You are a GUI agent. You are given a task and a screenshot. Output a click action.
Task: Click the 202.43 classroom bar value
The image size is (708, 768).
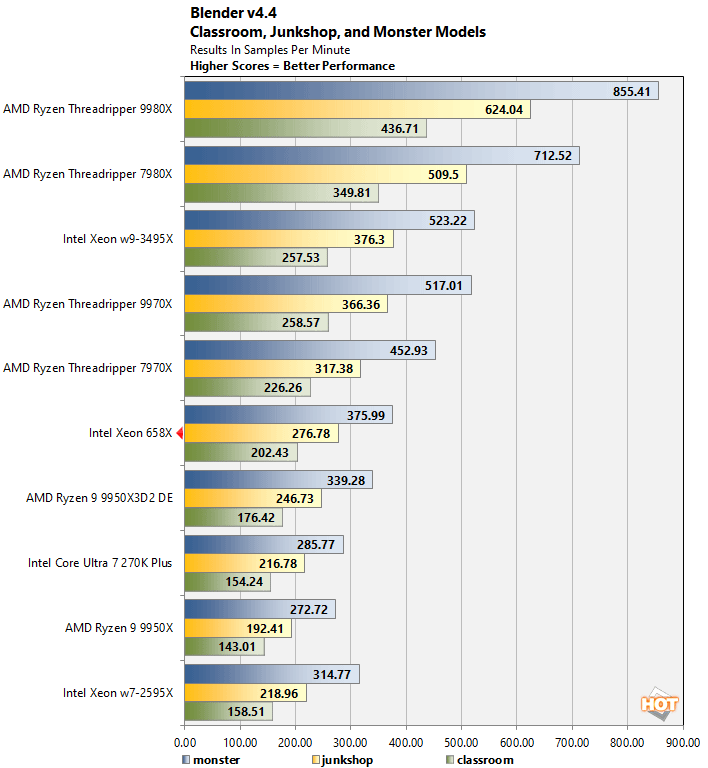pos(270,453)
